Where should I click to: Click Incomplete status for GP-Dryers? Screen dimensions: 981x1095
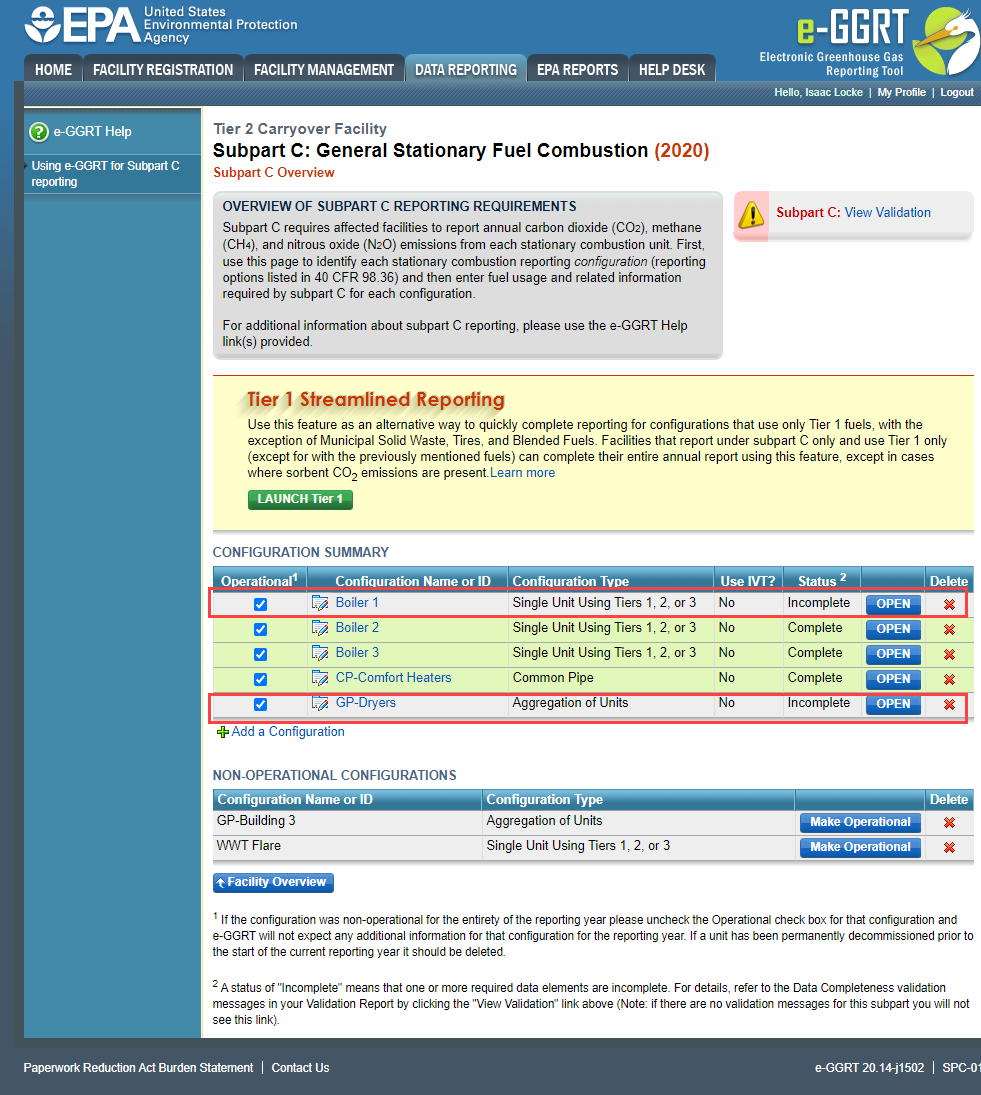tap(819, 703)
